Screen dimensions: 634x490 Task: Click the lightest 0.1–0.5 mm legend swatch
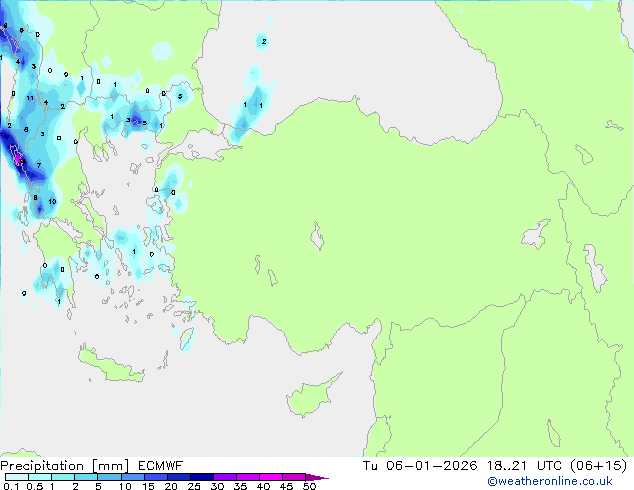[x=17, y=477]
